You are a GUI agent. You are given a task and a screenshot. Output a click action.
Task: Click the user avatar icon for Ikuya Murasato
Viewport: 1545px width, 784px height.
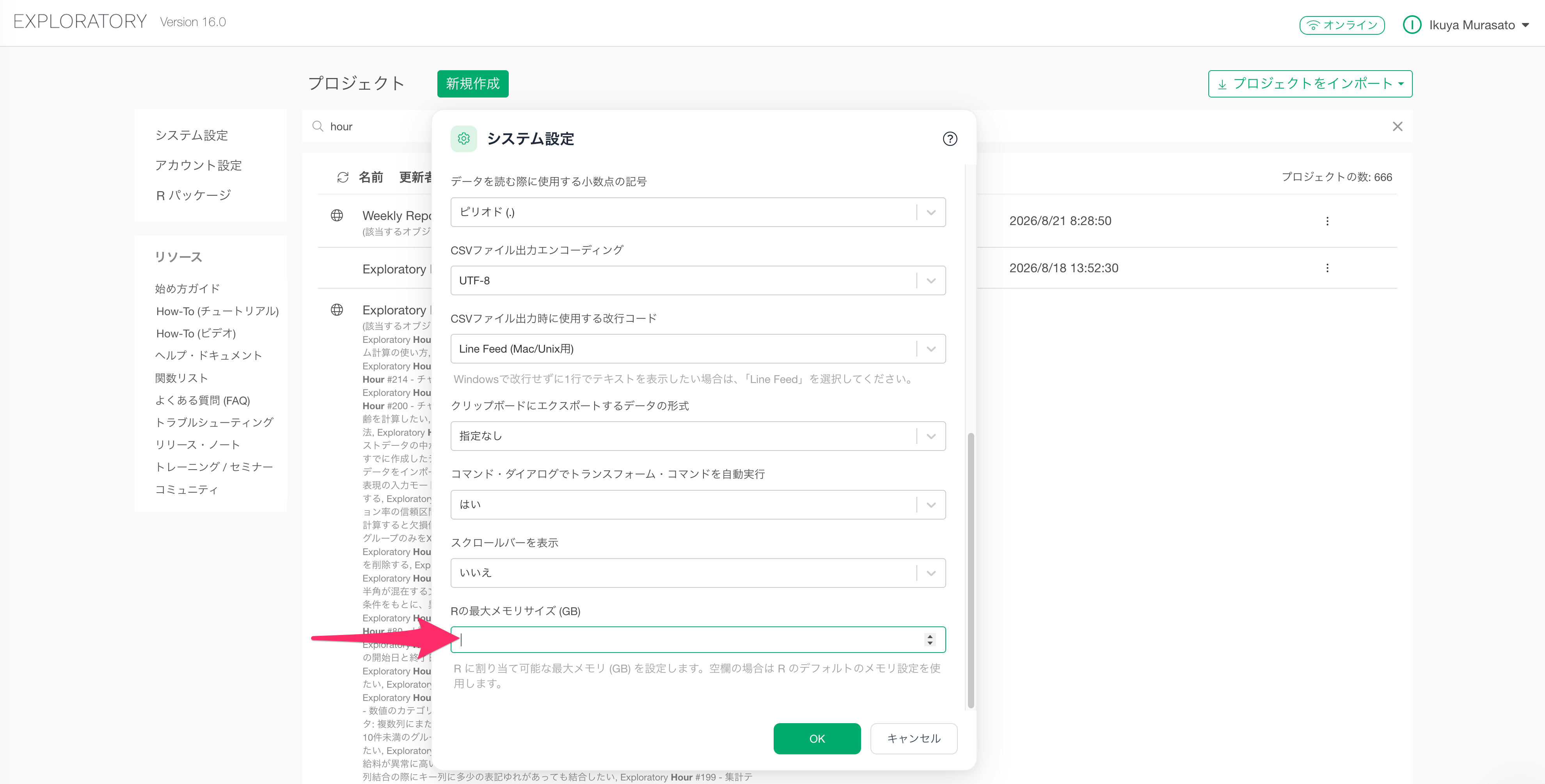point(1412,25)
